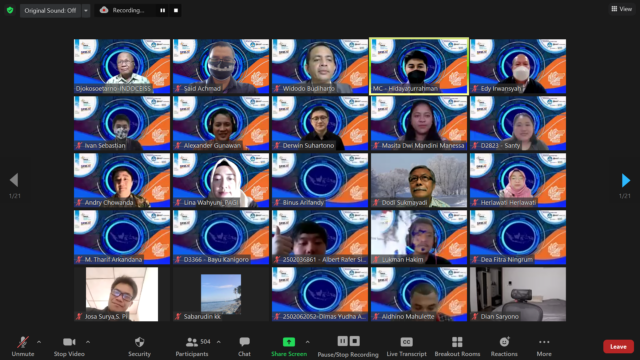Expand video options arrow beside Stop Video

point(88,342)
